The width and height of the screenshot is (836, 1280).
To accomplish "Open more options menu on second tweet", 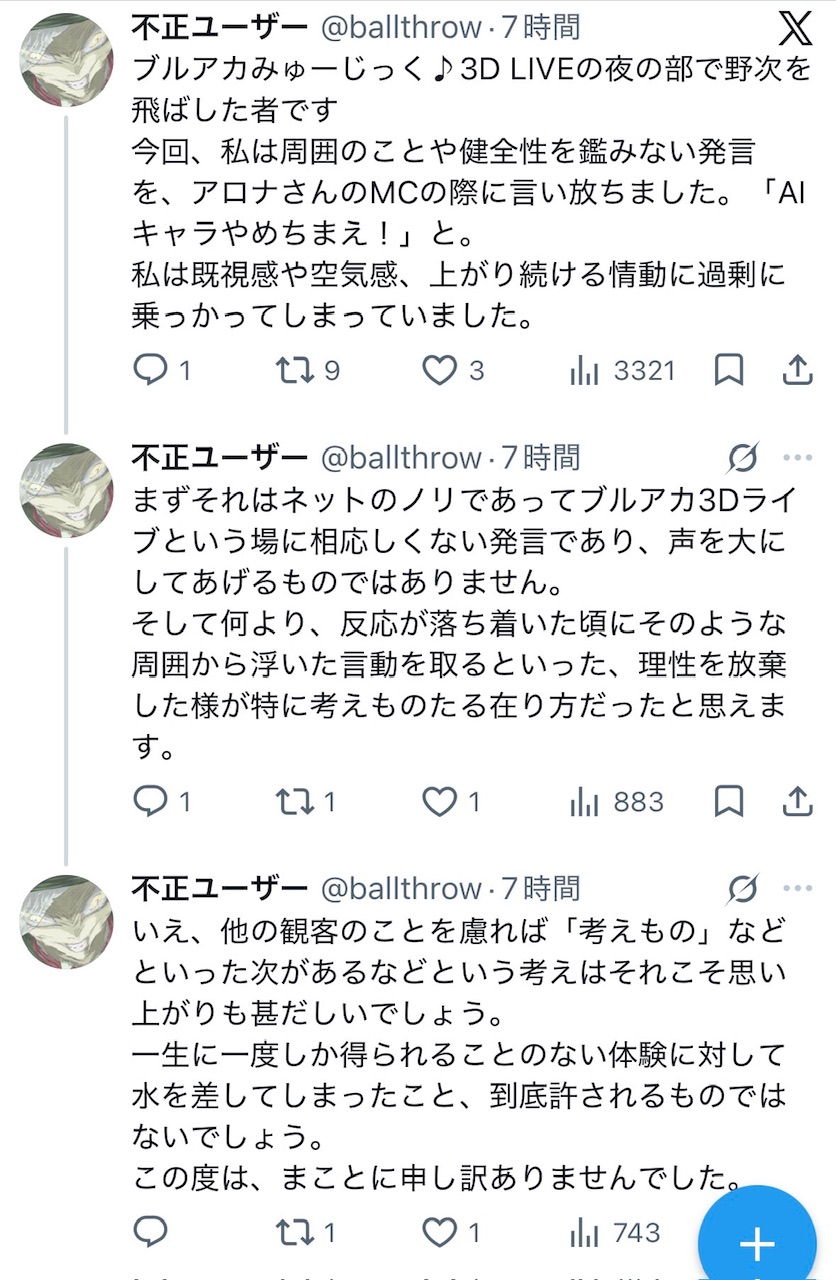I will point(798,458).
